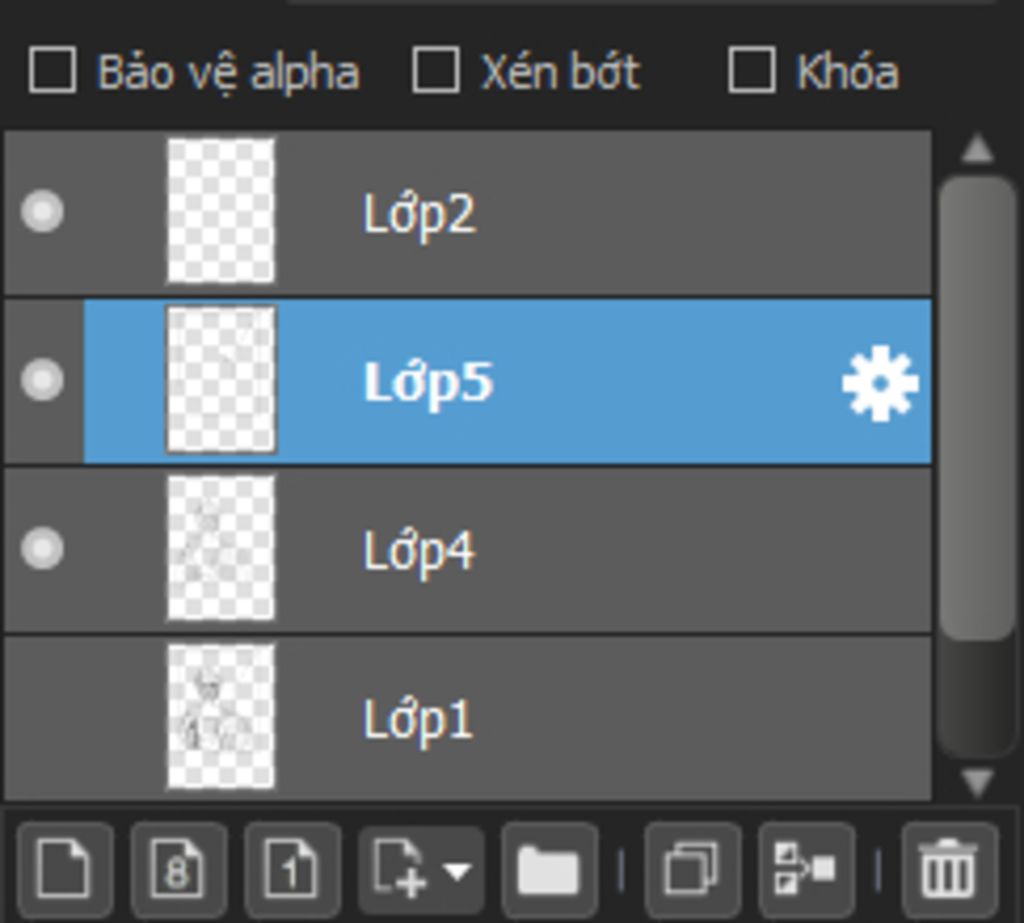Hide the Lớp2 layer
Viewport: 1024px width, 923px height.
point(42,212)
